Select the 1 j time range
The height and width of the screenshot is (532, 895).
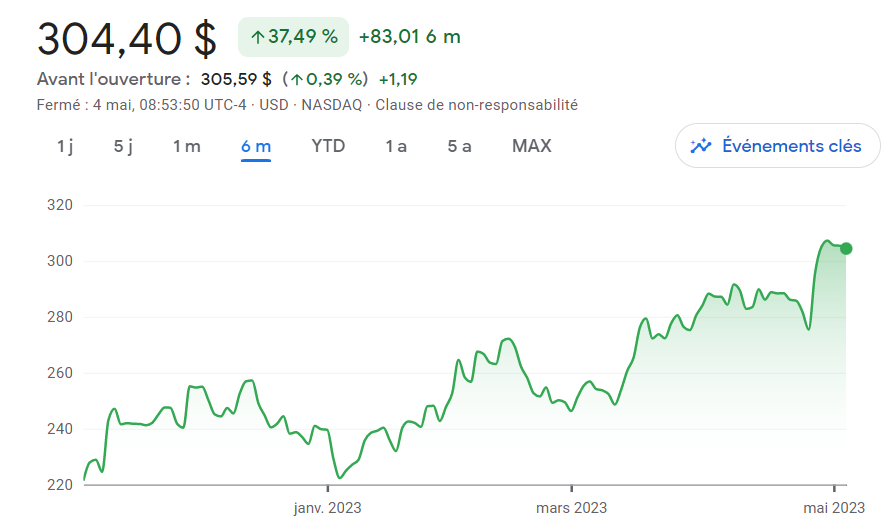point(64,146)
